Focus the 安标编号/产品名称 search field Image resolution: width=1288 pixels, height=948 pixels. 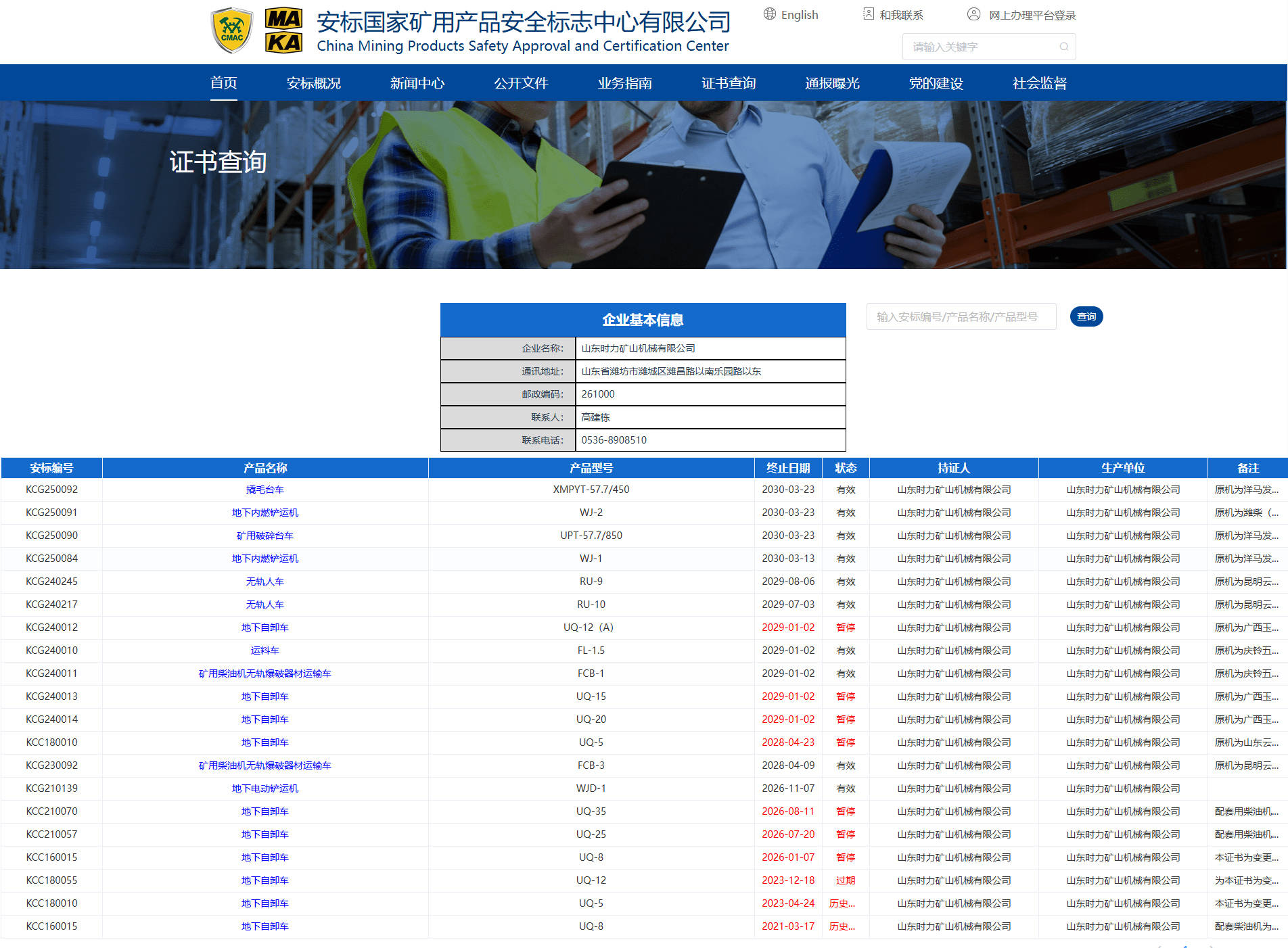click(x=961, y=316)
